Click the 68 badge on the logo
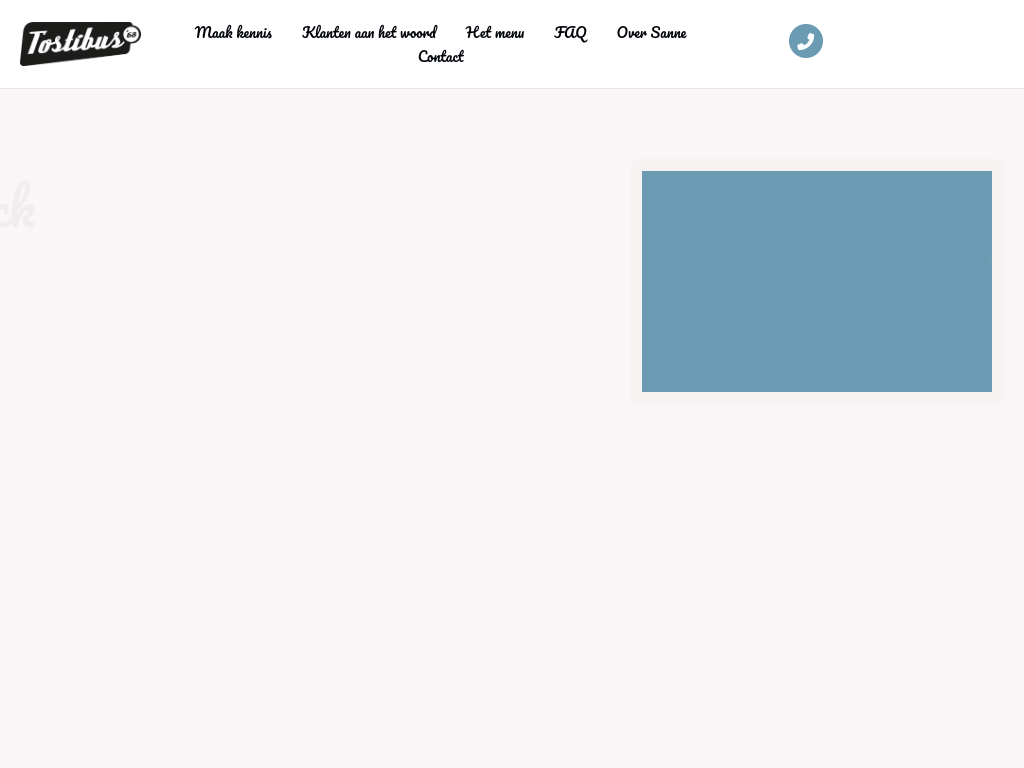This screenshot has width=1024, height=768. (131, 35)
